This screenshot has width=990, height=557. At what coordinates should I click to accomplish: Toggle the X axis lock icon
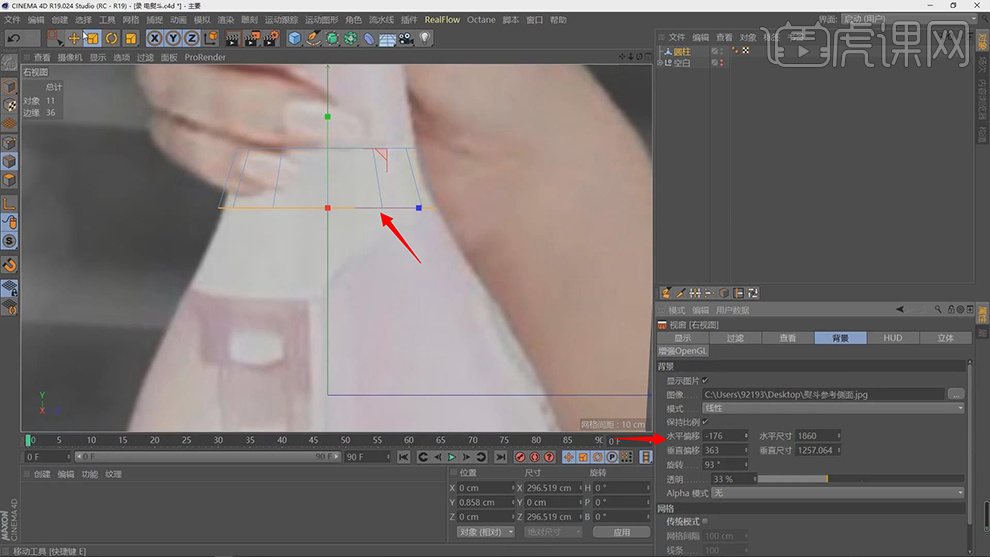155,38
